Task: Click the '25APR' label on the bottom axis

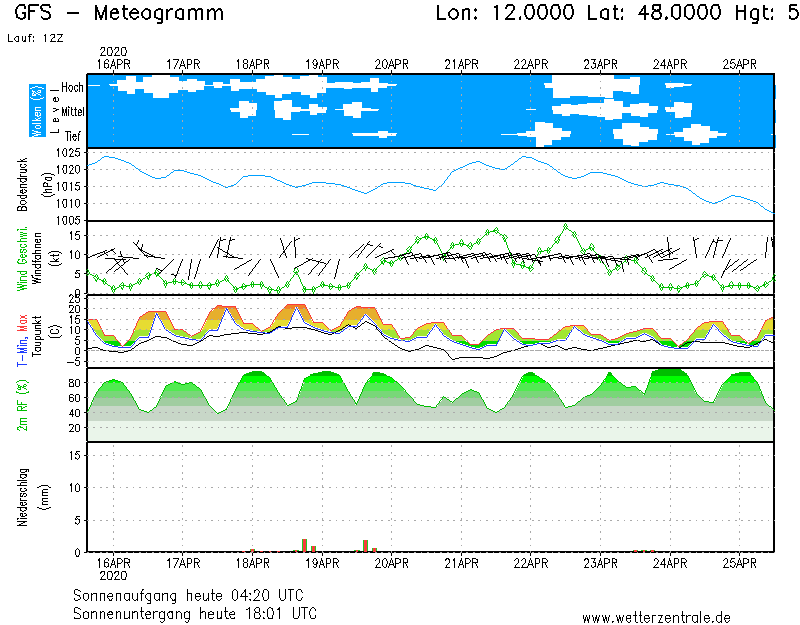Action: (x=739, y=563)
